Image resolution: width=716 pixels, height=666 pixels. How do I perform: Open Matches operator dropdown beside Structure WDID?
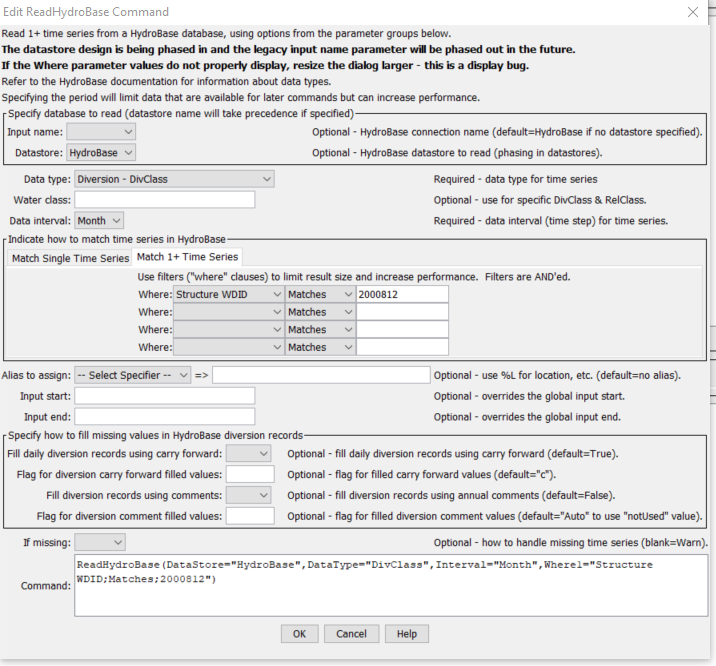point(320,294)
